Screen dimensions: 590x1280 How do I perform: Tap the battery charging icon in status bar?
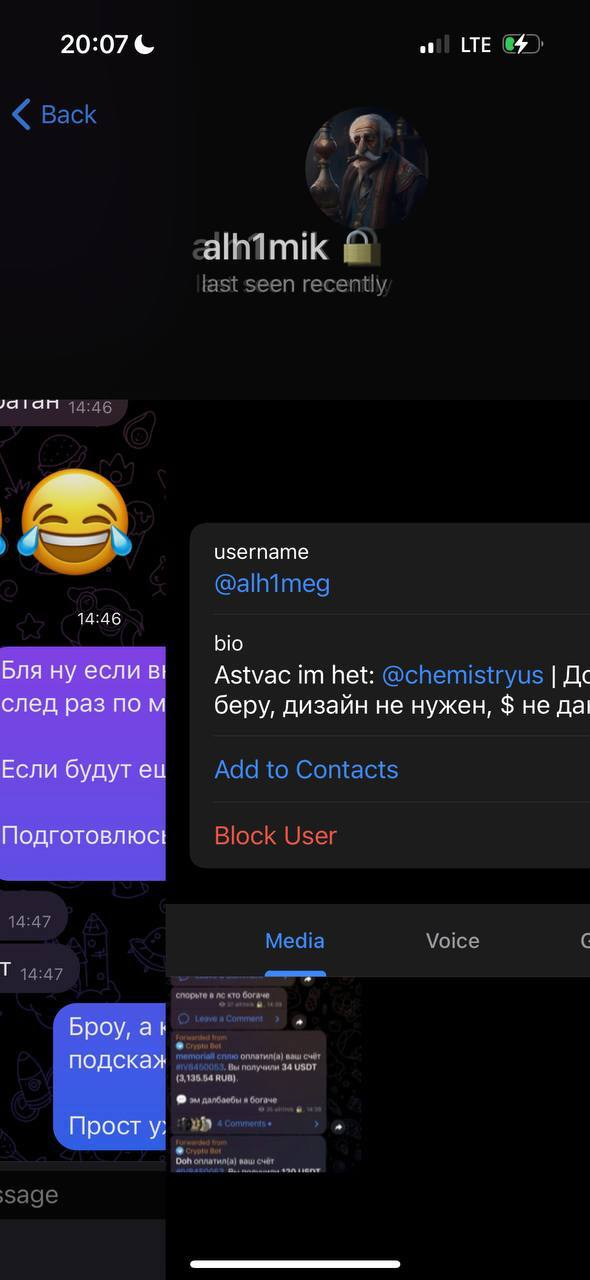pyautogui.click(x=521, y=44)
